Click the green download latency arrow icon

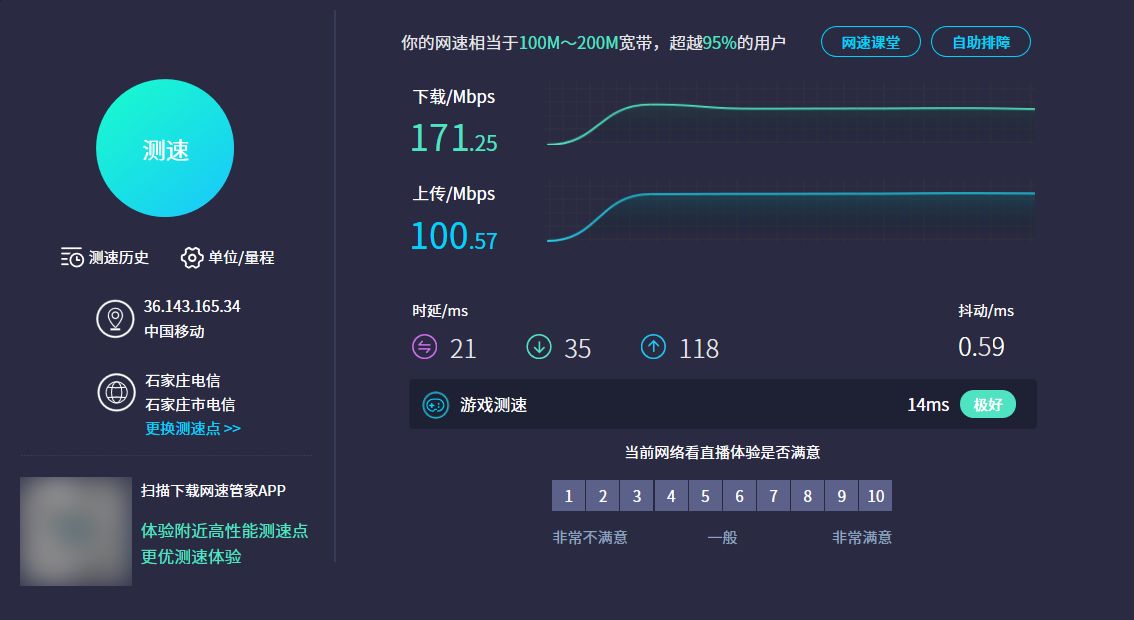point(539,347)
